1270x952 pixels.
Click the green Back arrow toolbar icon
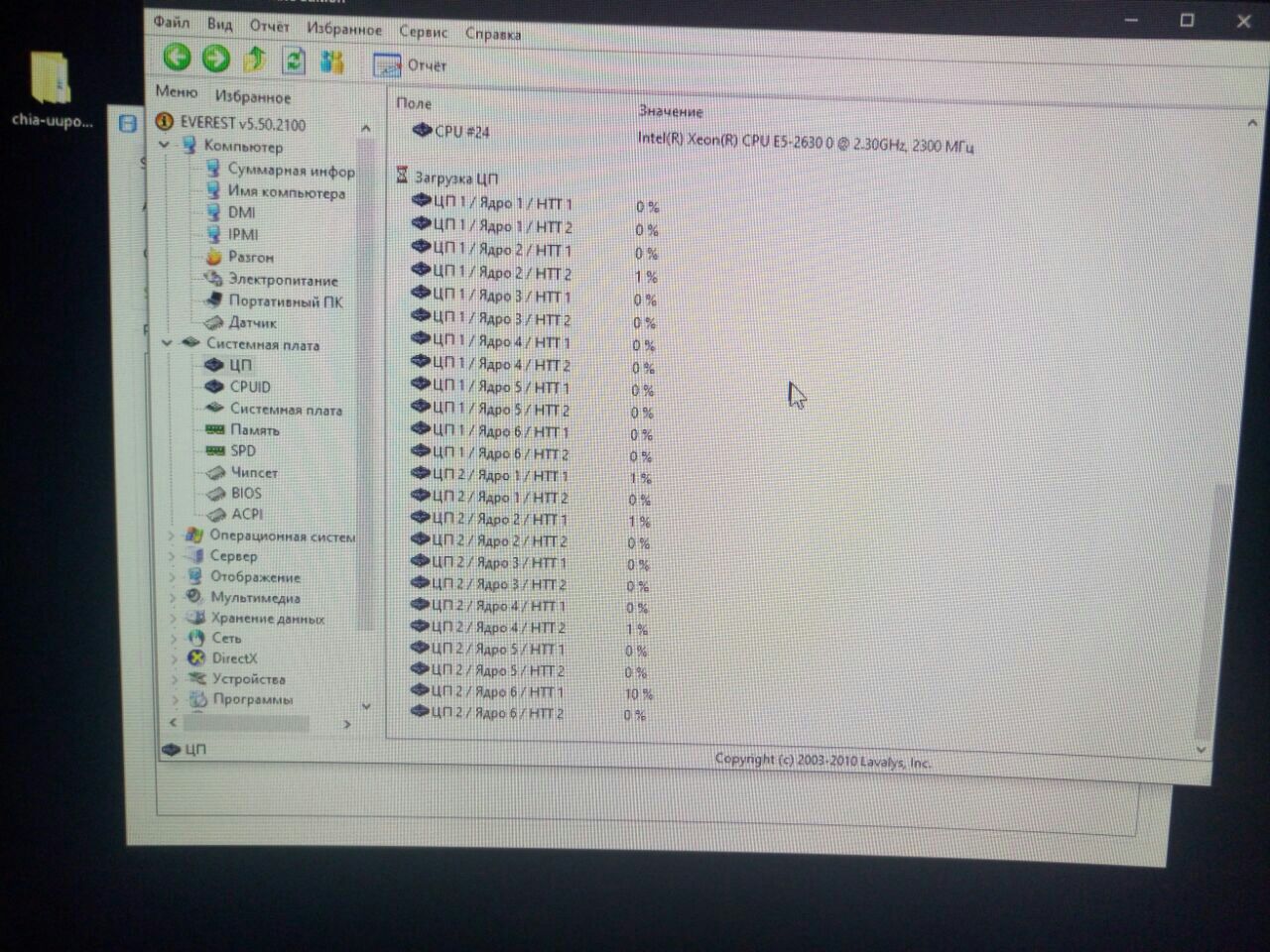tap(177, 58)
